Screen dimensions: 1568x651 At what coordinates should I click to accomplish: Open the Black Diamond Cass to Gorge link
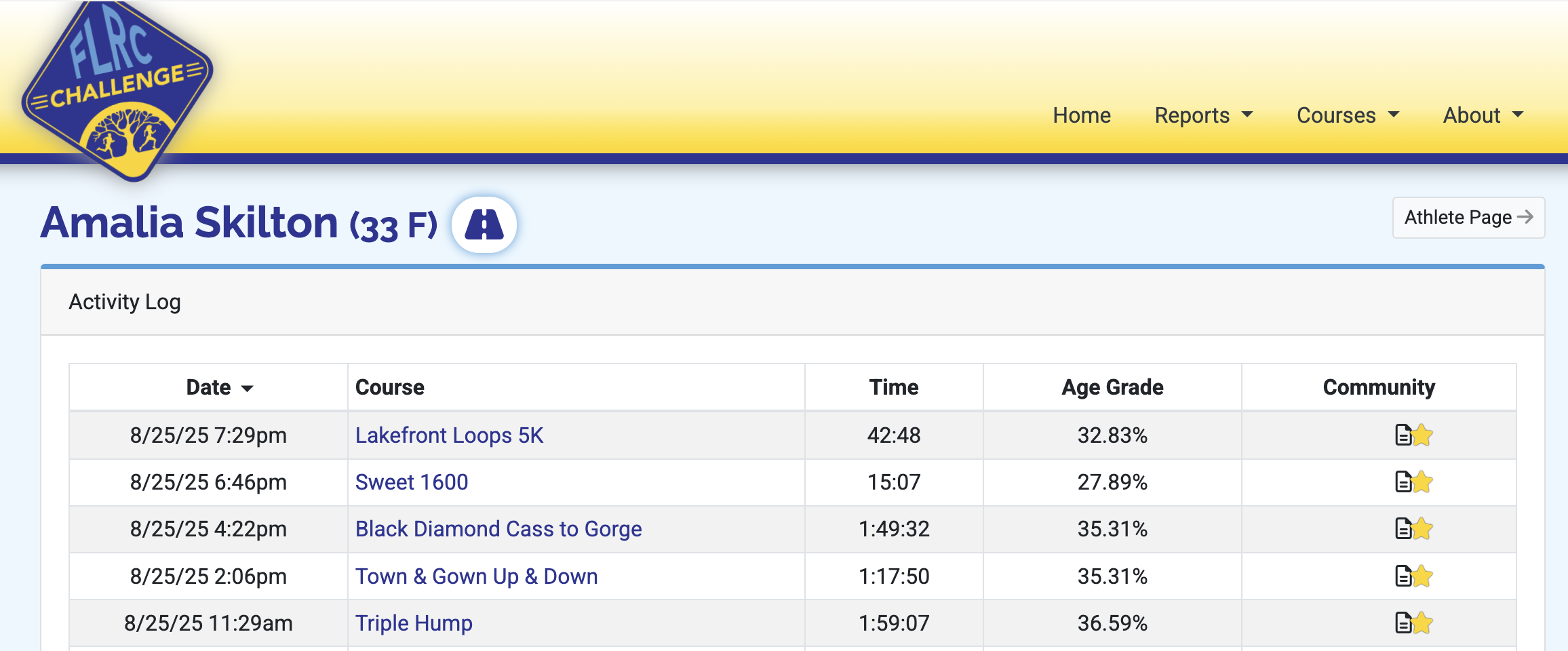[498, 529]
